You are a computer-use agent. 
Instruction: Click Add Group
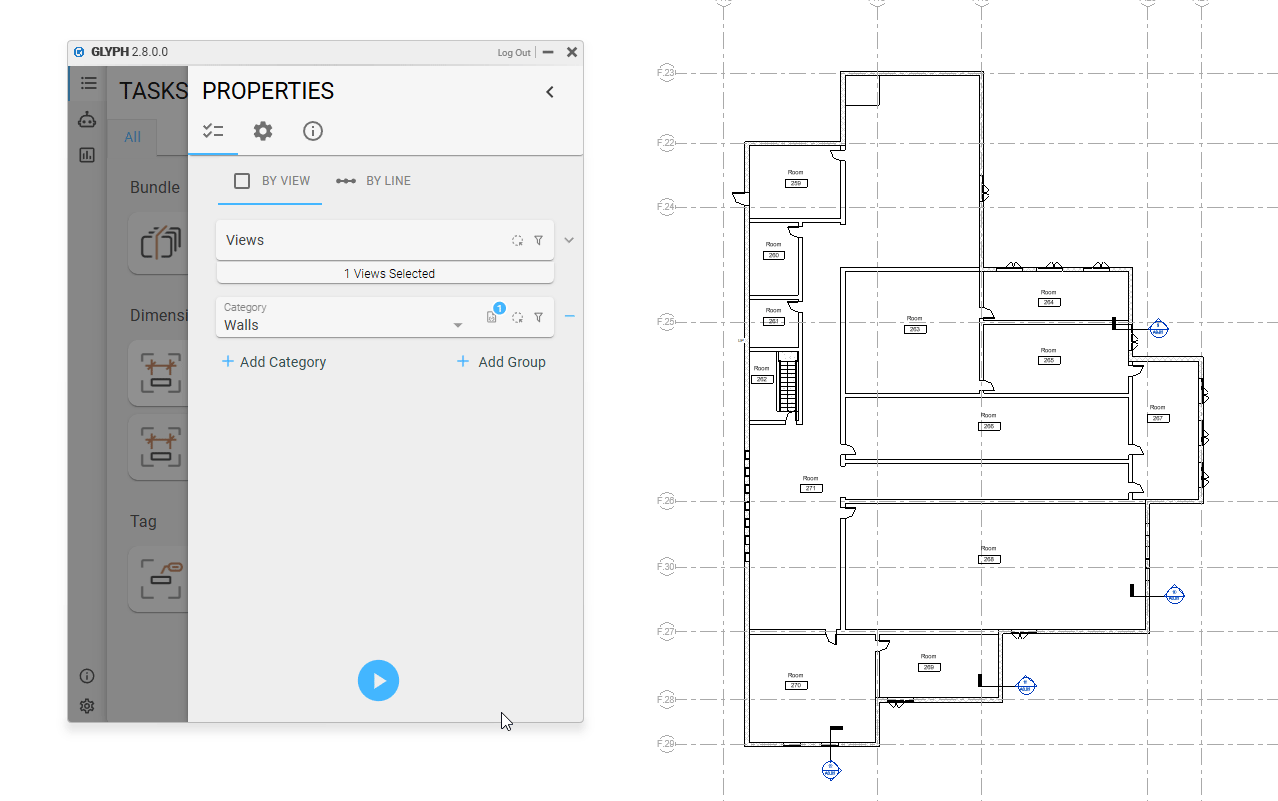(501, 362)
